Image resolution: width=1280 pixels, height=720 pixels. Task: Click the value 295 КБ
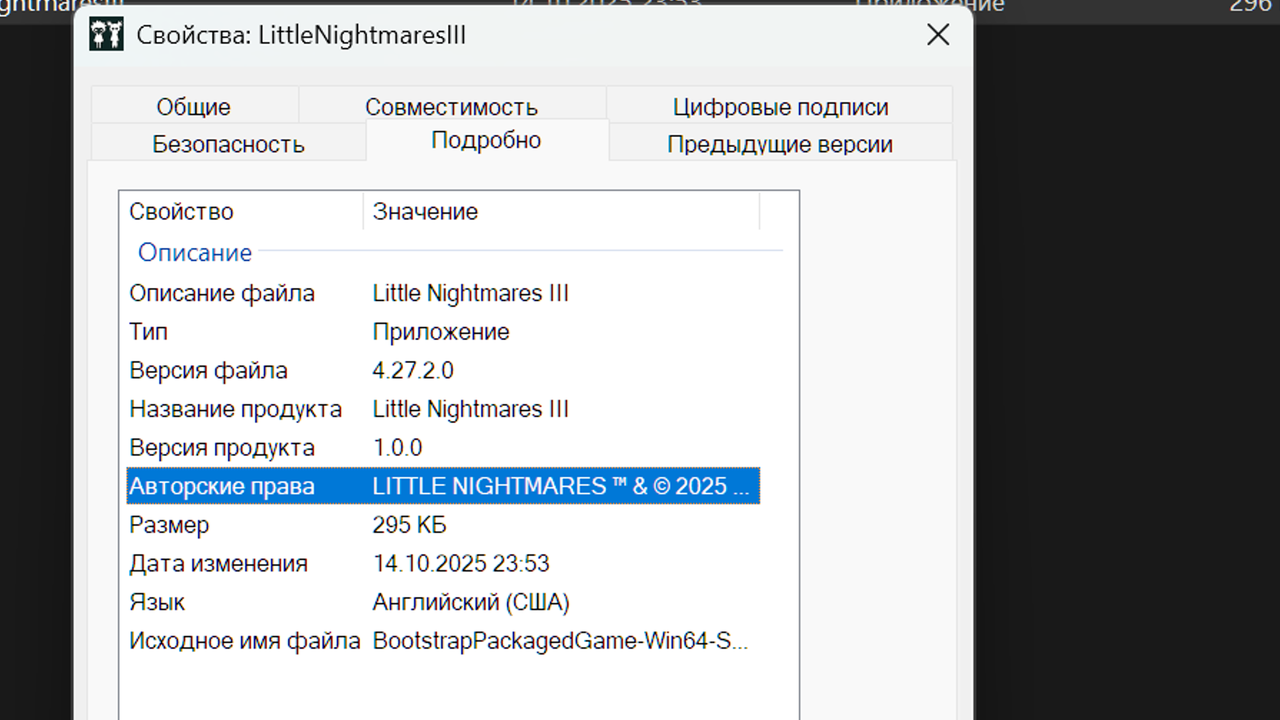(x=409, y=525)
